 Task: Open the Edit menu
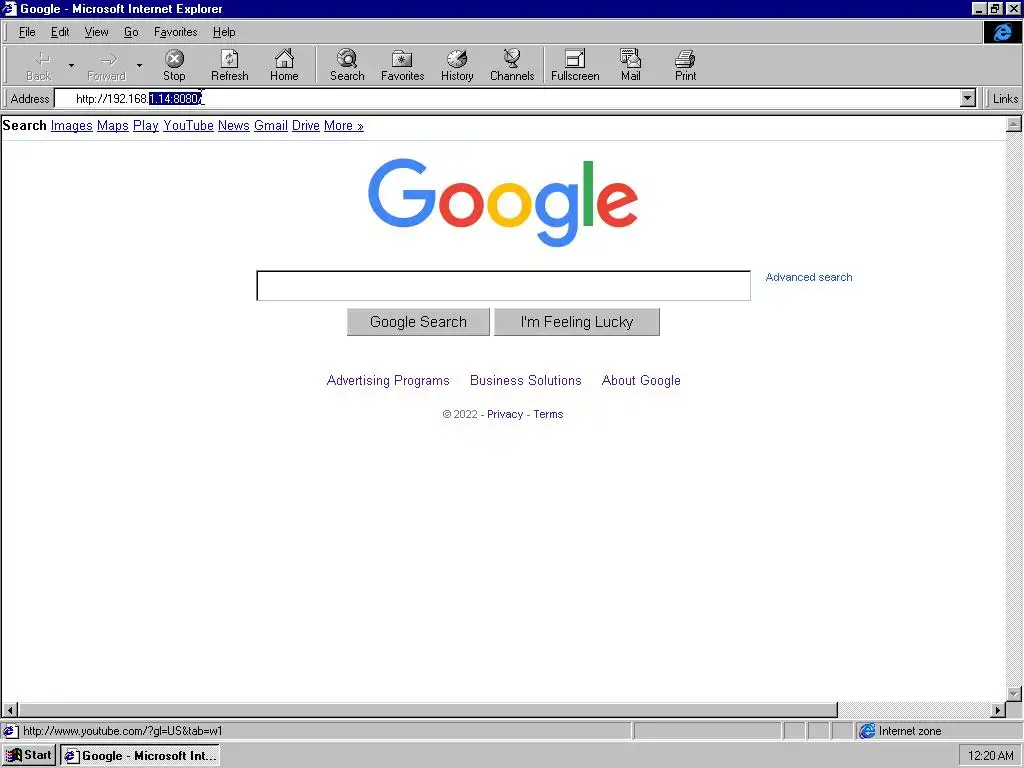(60, 32)
